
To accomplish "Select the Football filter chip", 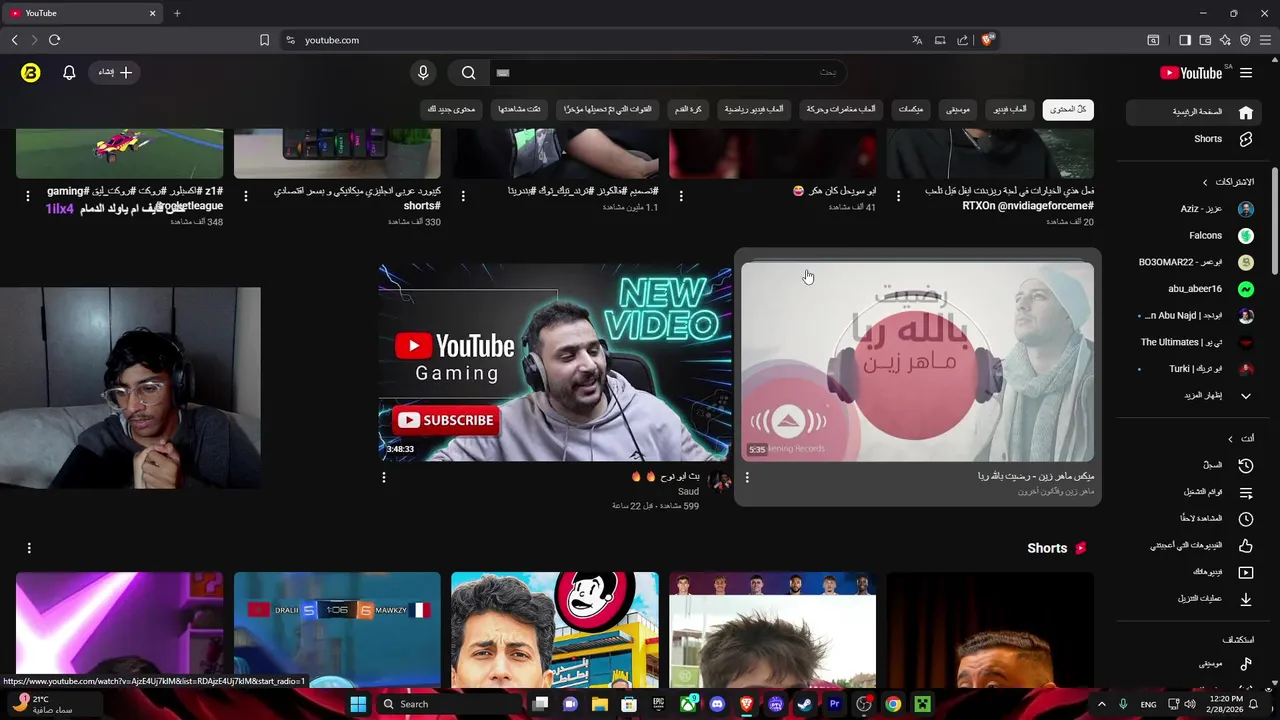I will tap(688, 109).
